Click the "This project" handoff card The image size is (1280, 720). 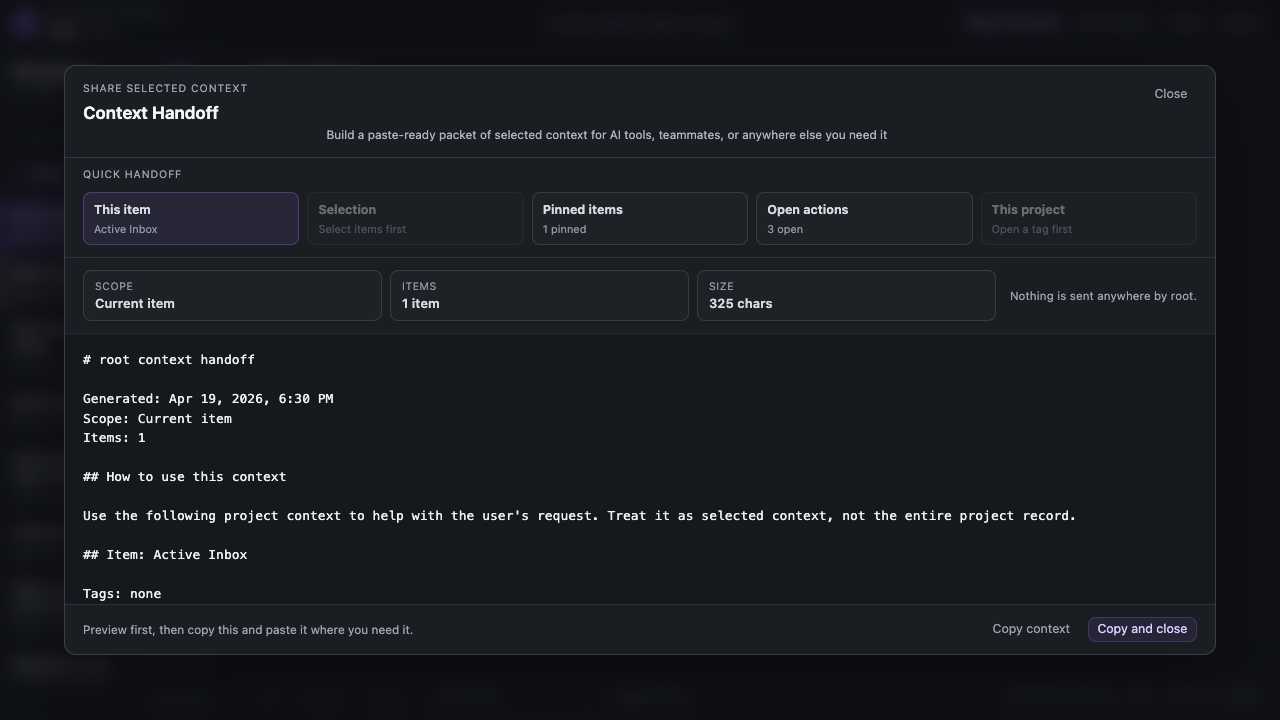(1089, 218)
